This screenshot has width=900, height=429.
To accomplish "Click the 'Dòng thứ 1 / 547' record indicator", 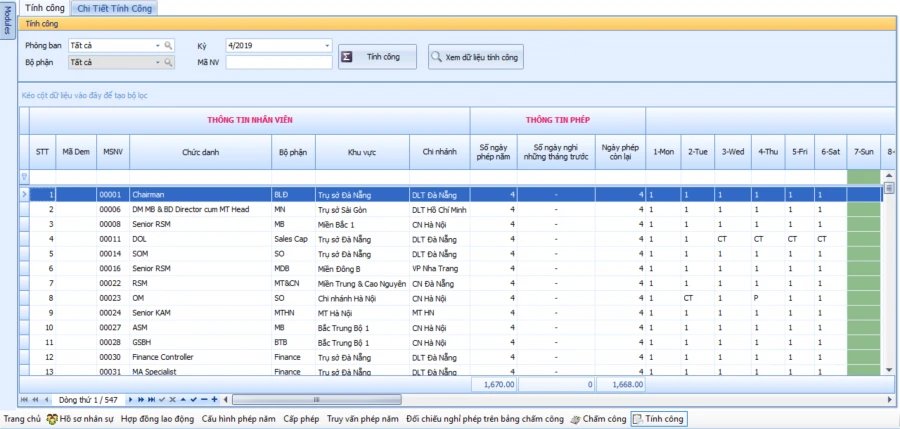I will tap(88, 400).
